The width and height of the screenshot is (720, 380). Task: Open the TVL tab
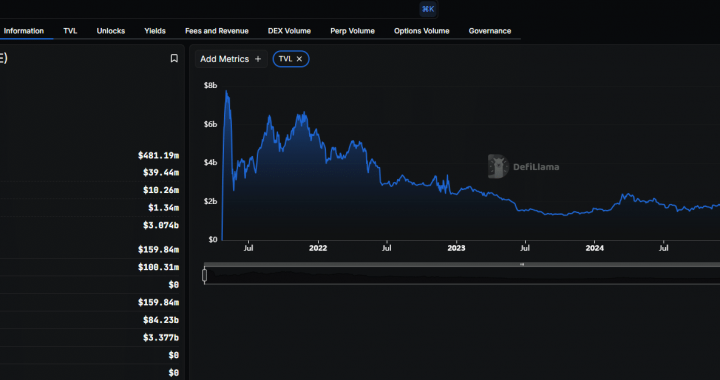[70, 31]
